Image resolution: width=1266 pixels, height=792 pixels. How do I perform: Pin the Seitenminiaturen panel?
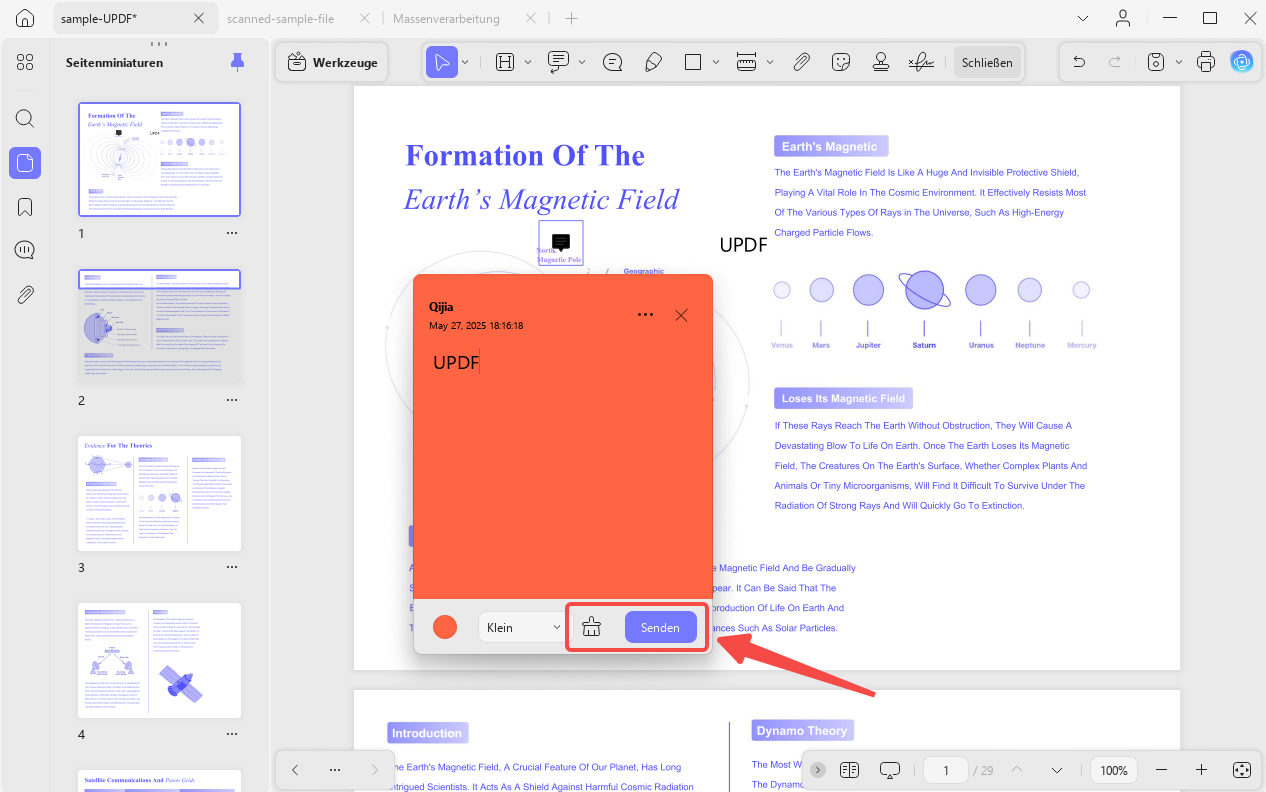tap(237, 62)
